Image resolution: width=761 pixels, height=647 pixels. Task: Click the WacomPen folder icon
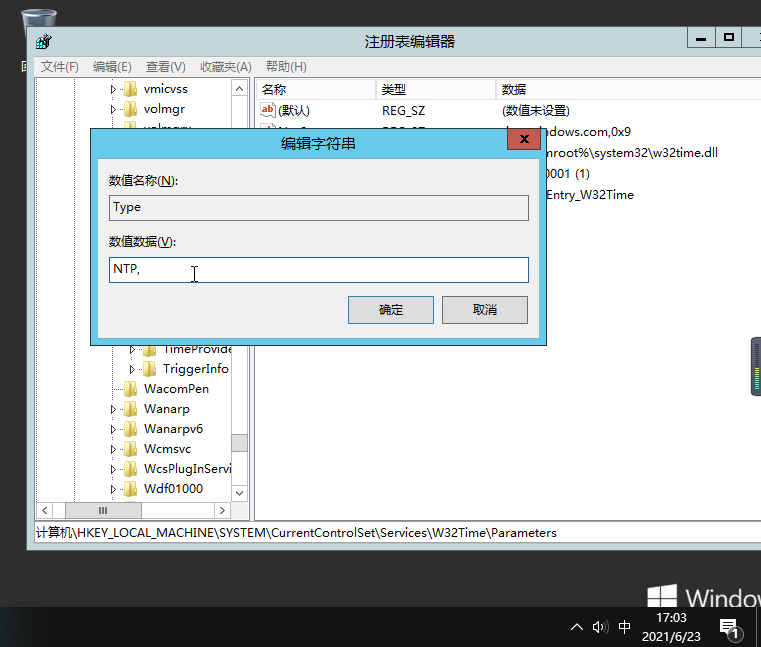click(130, 389)
